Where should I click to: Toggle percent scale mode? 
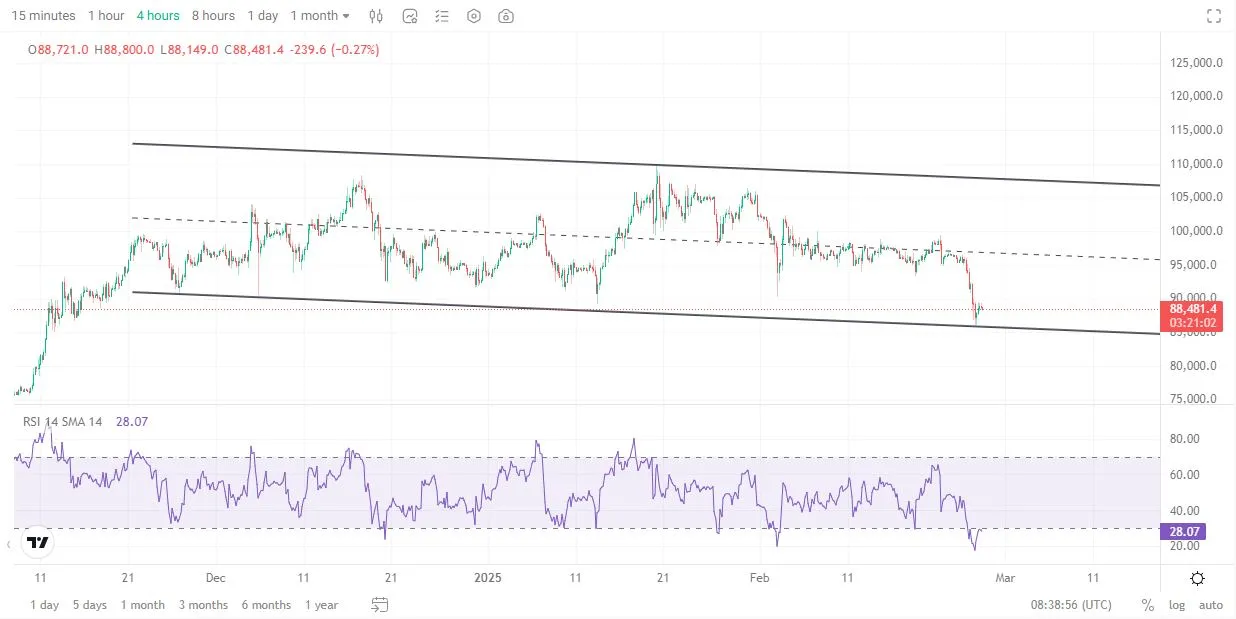(x=1147, y=605)
